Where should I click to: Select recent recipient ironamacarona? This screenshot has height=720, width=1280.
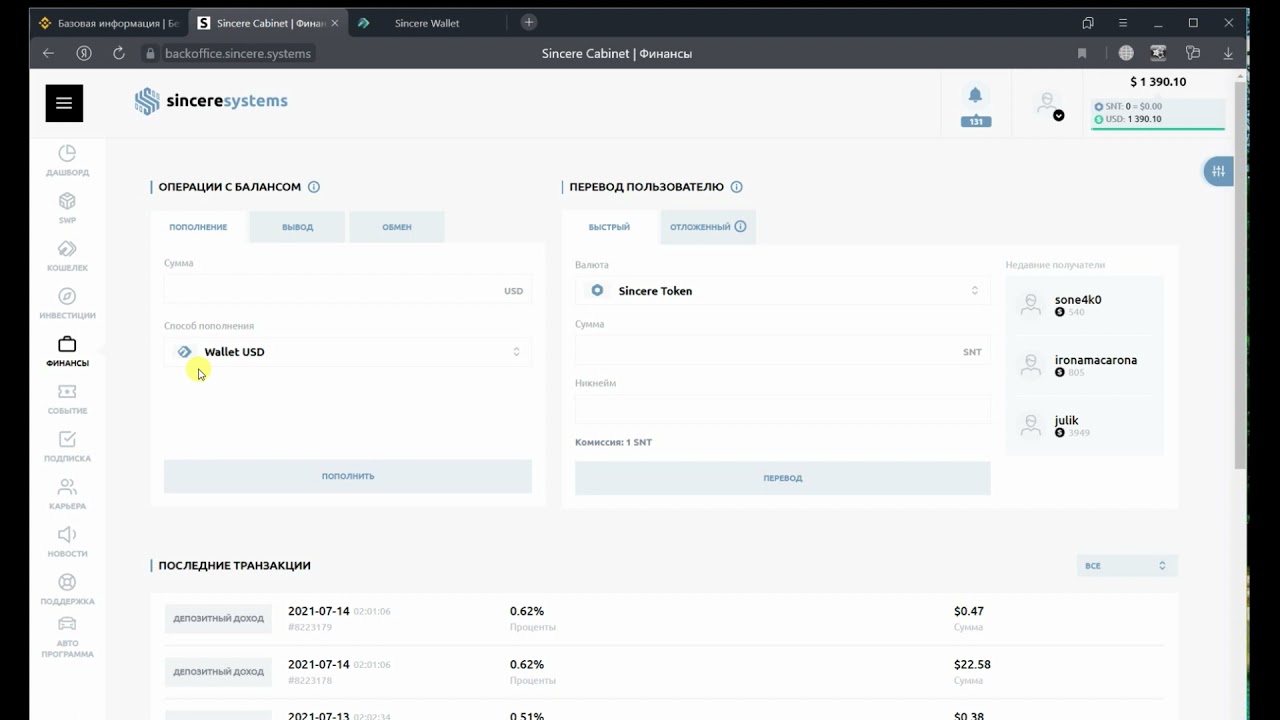tap(1084, 366)
